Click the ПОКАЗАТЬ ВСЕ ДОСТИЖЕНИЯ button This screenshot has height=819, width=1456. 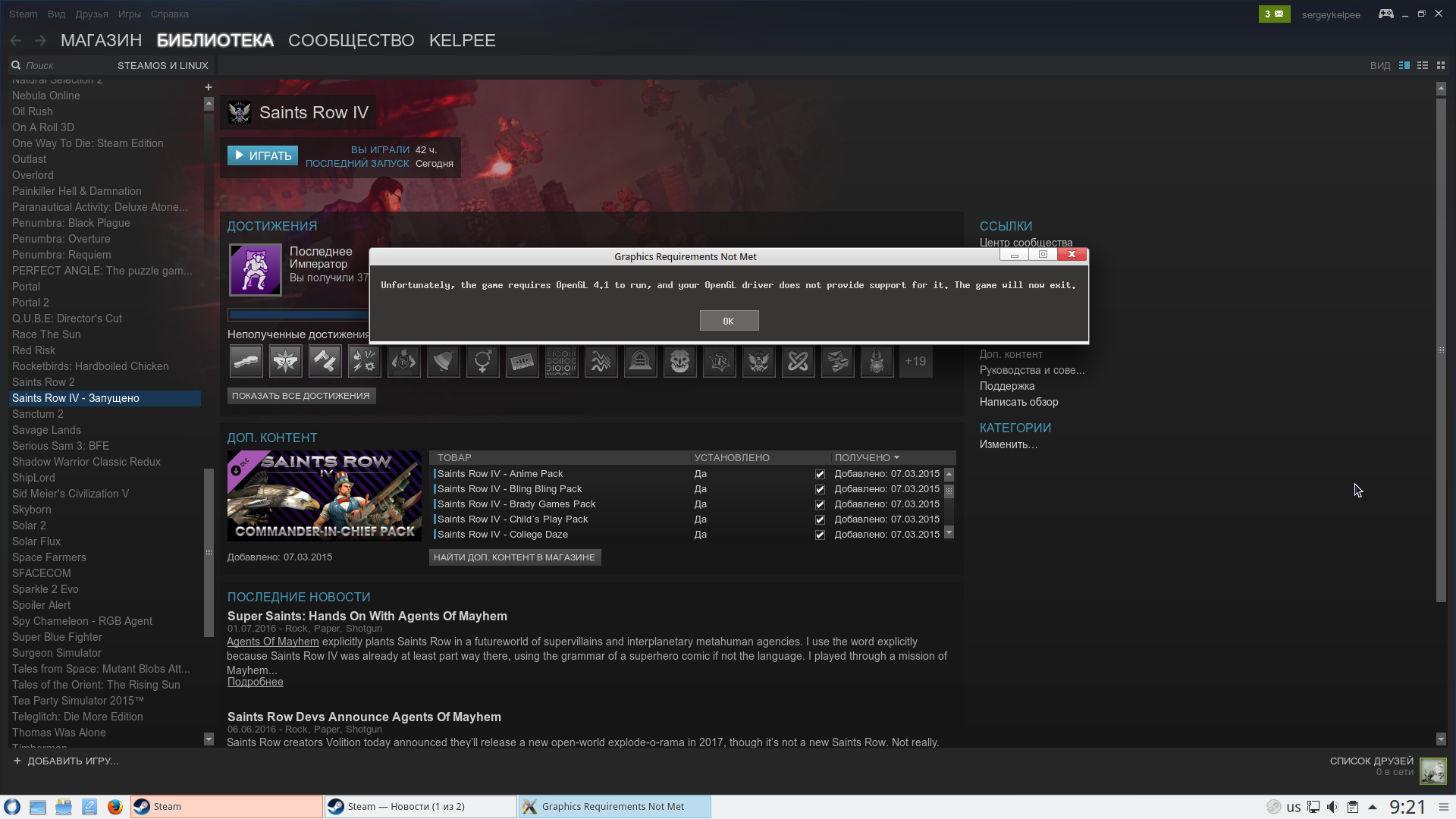301,396
